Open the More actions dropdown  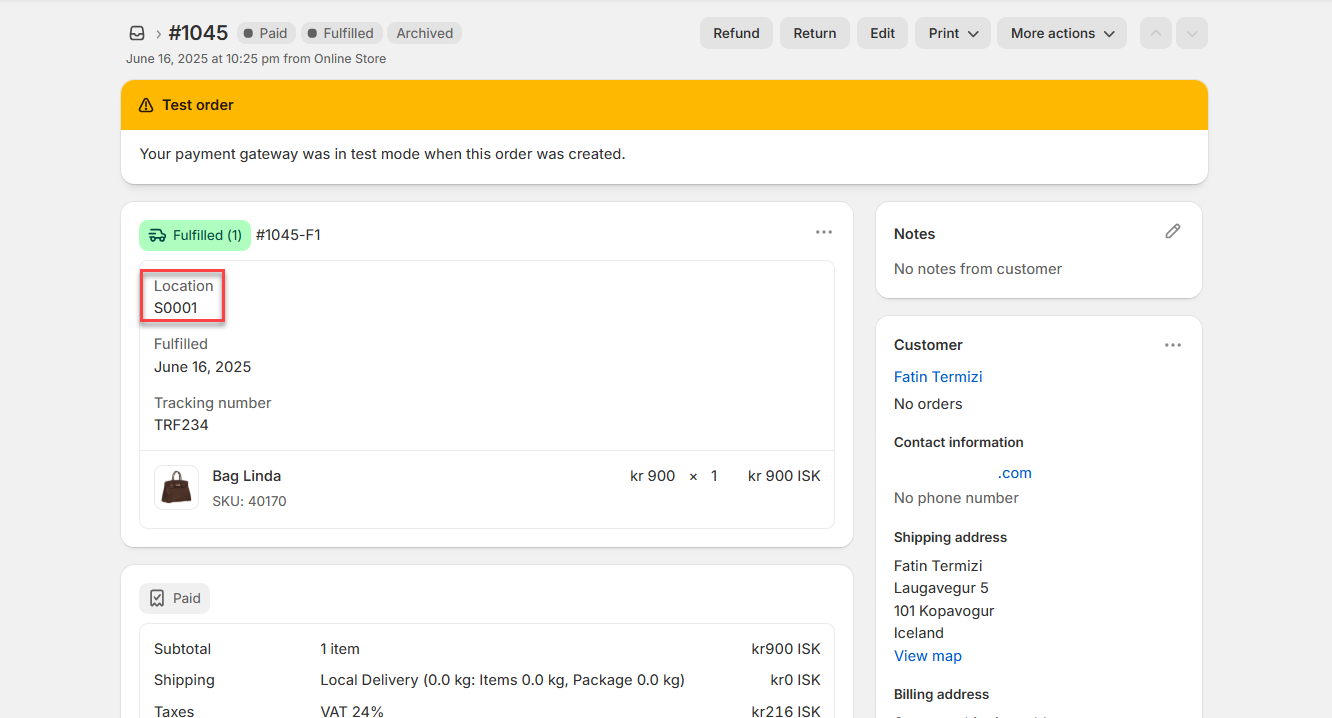pos(1061,33)
